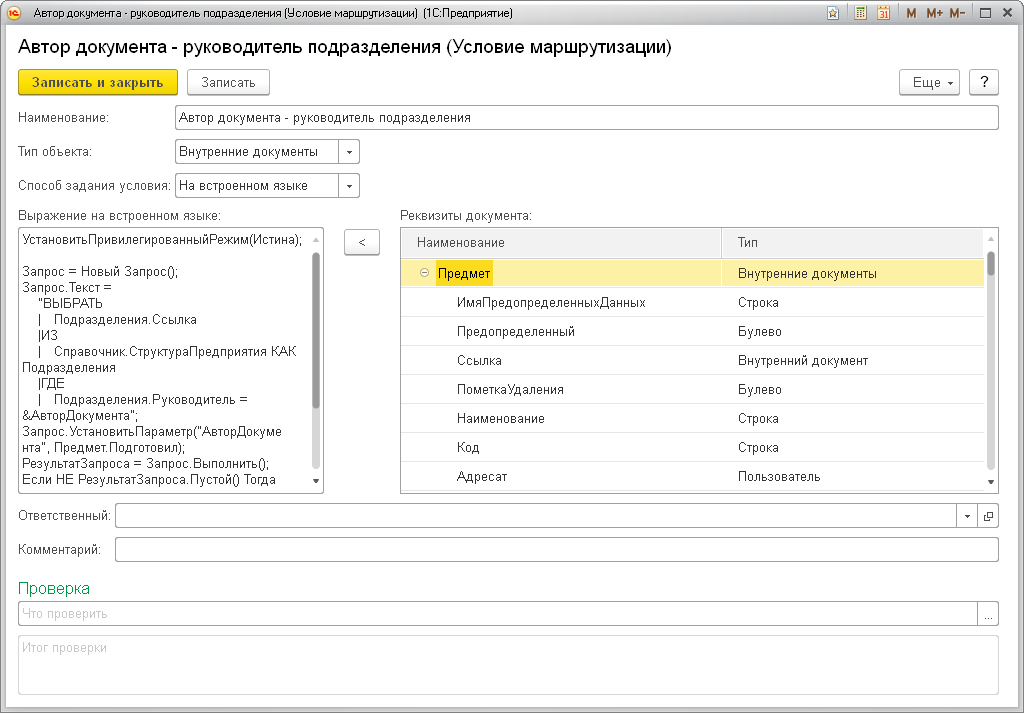This screenshot has height=713, width=1024.
Task: Select the Предмет root row
Action: [x=692, y=273]
